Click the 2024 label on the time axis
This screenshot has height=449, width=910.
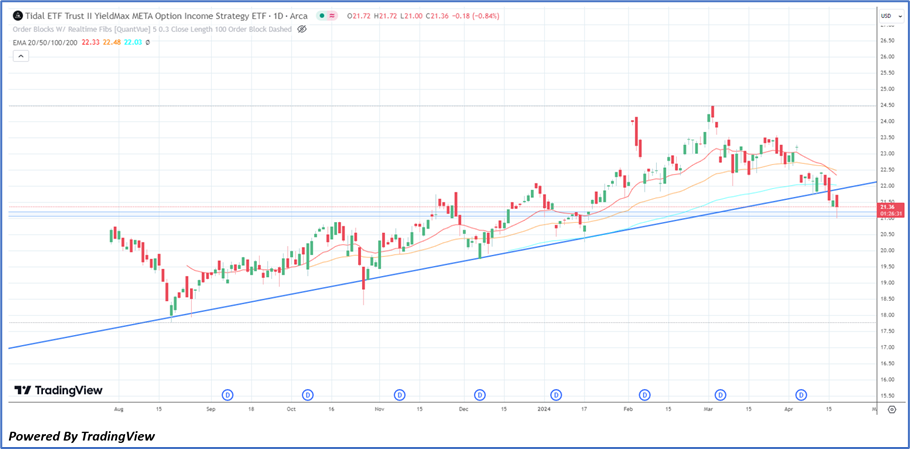tap(544, 409)
